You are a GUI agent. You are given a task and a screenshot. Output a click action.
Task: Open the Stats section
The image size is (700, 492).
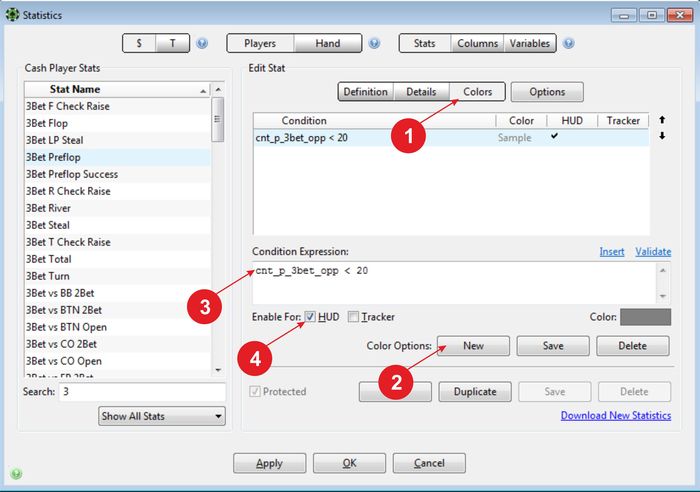(425, 43)
